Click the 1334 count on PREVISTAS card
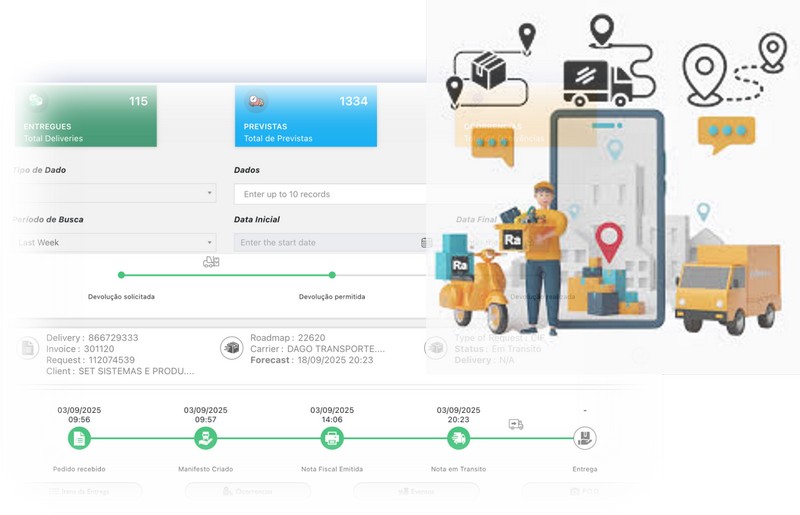Screen dimensions: 800x515 point(354,101)
